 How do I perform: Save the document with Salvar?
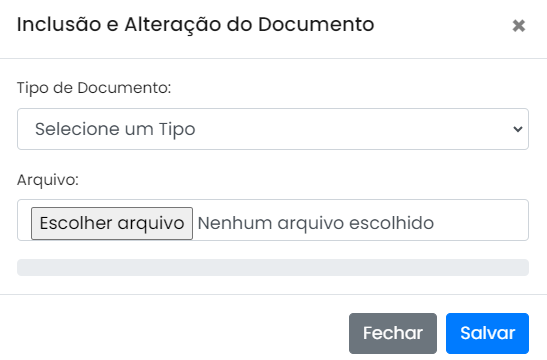pyautogui.click(x=487, y=333)
